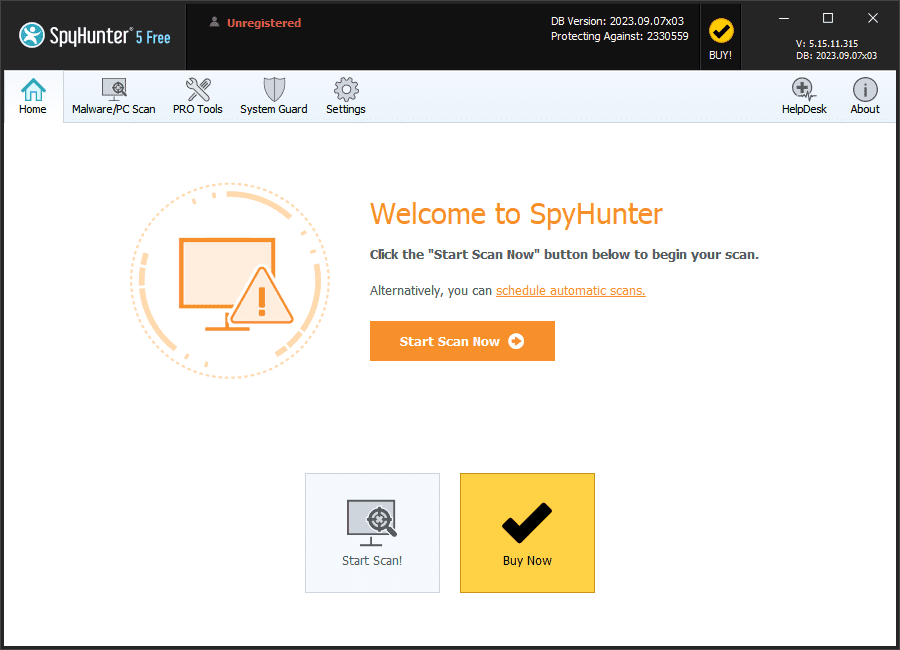The image size is (900, 650).
Task: Open the Malware/PC Scan tab
Action: [114, 96]
